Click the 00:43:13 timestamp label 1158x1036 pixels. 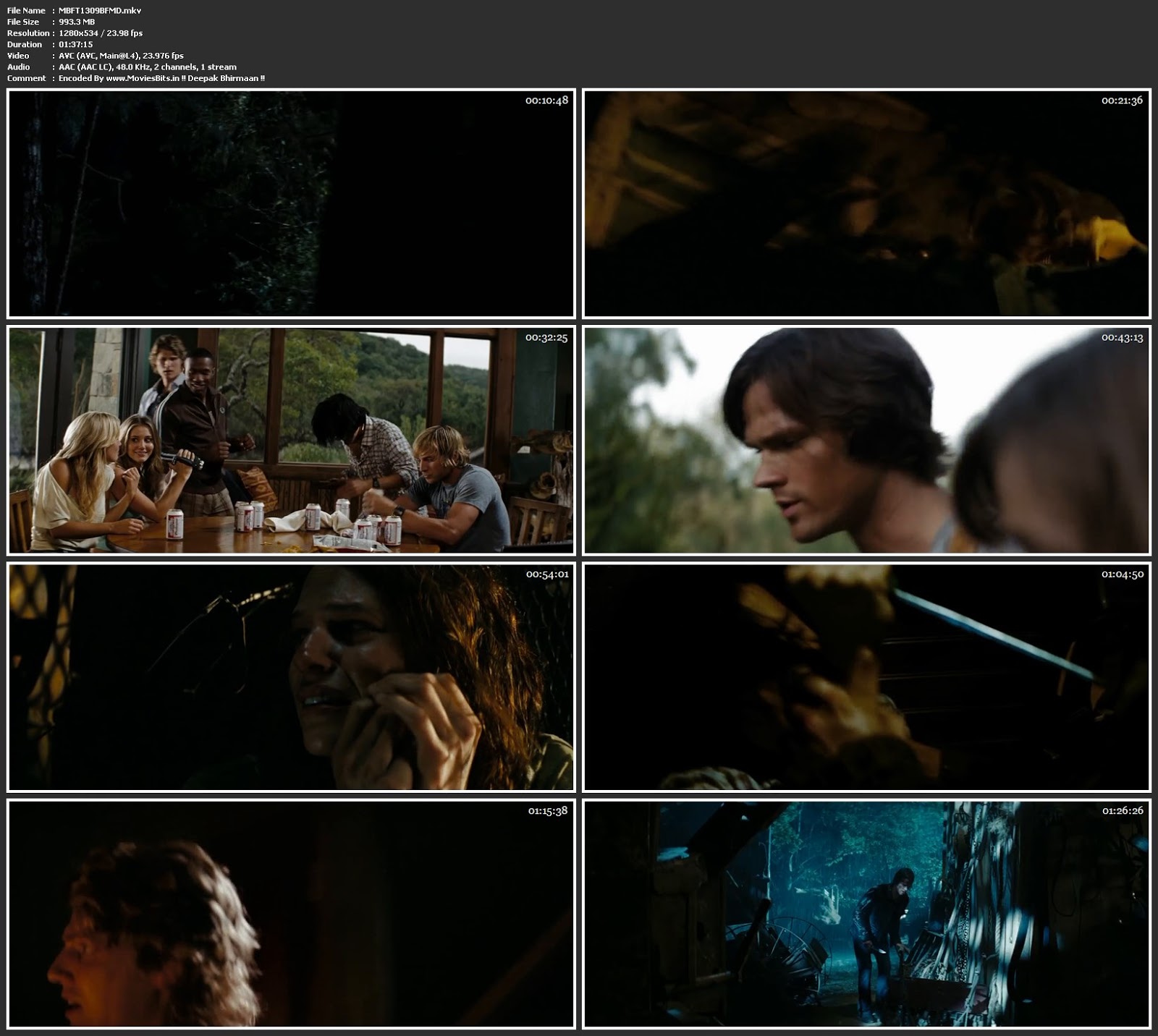point(1123,338)
